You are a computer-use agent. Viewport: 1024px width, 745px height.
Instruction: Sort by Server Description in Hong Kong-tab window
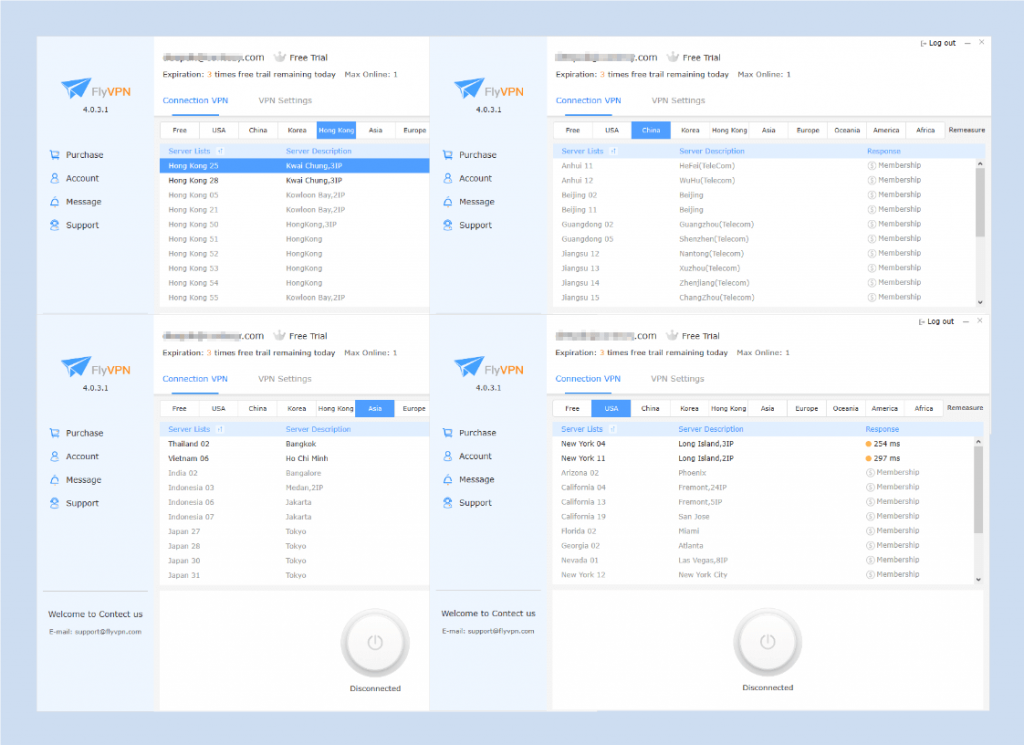(x=319, y=151)
